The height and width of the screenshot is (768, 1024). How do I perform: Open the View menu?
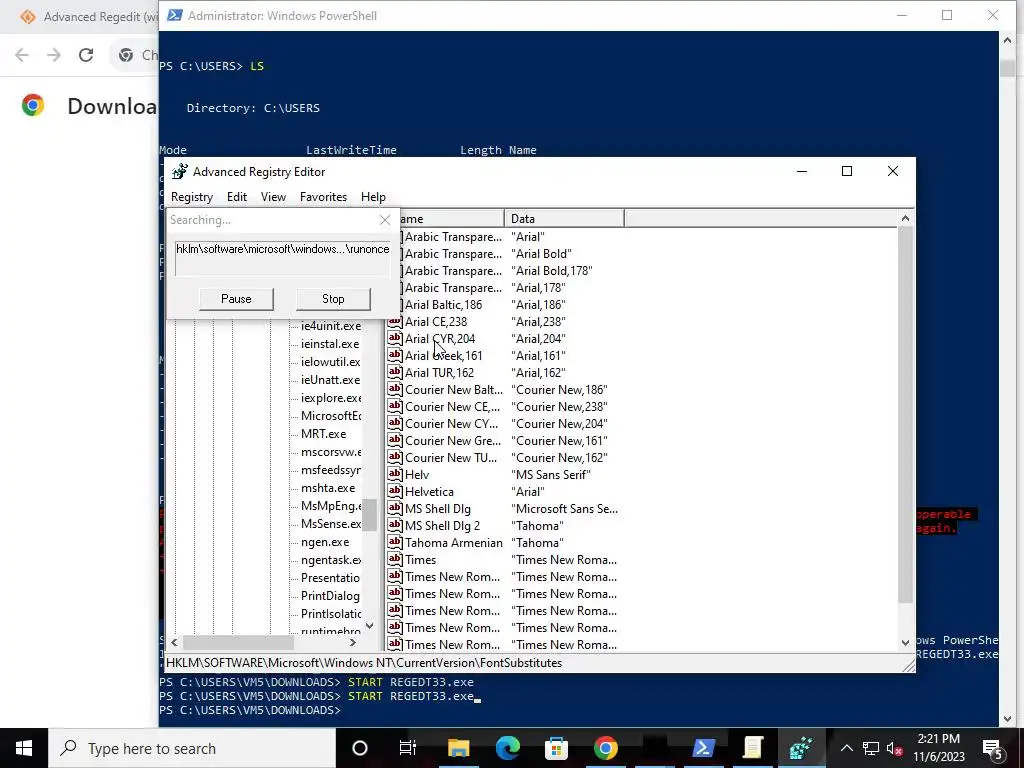(x=273, y=197)
